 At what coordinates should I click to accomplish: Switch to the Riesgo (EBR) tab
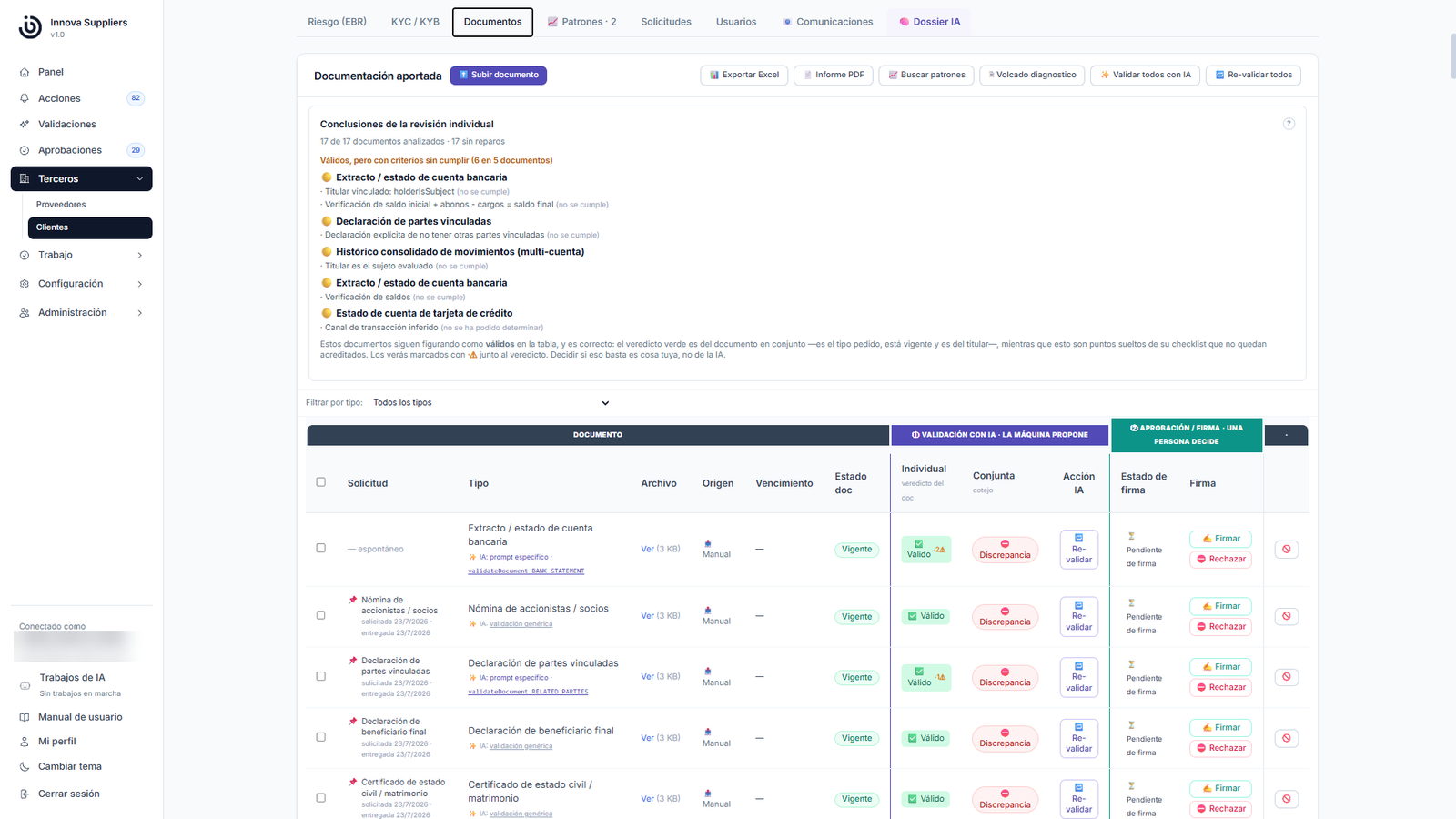pos(337,22)
